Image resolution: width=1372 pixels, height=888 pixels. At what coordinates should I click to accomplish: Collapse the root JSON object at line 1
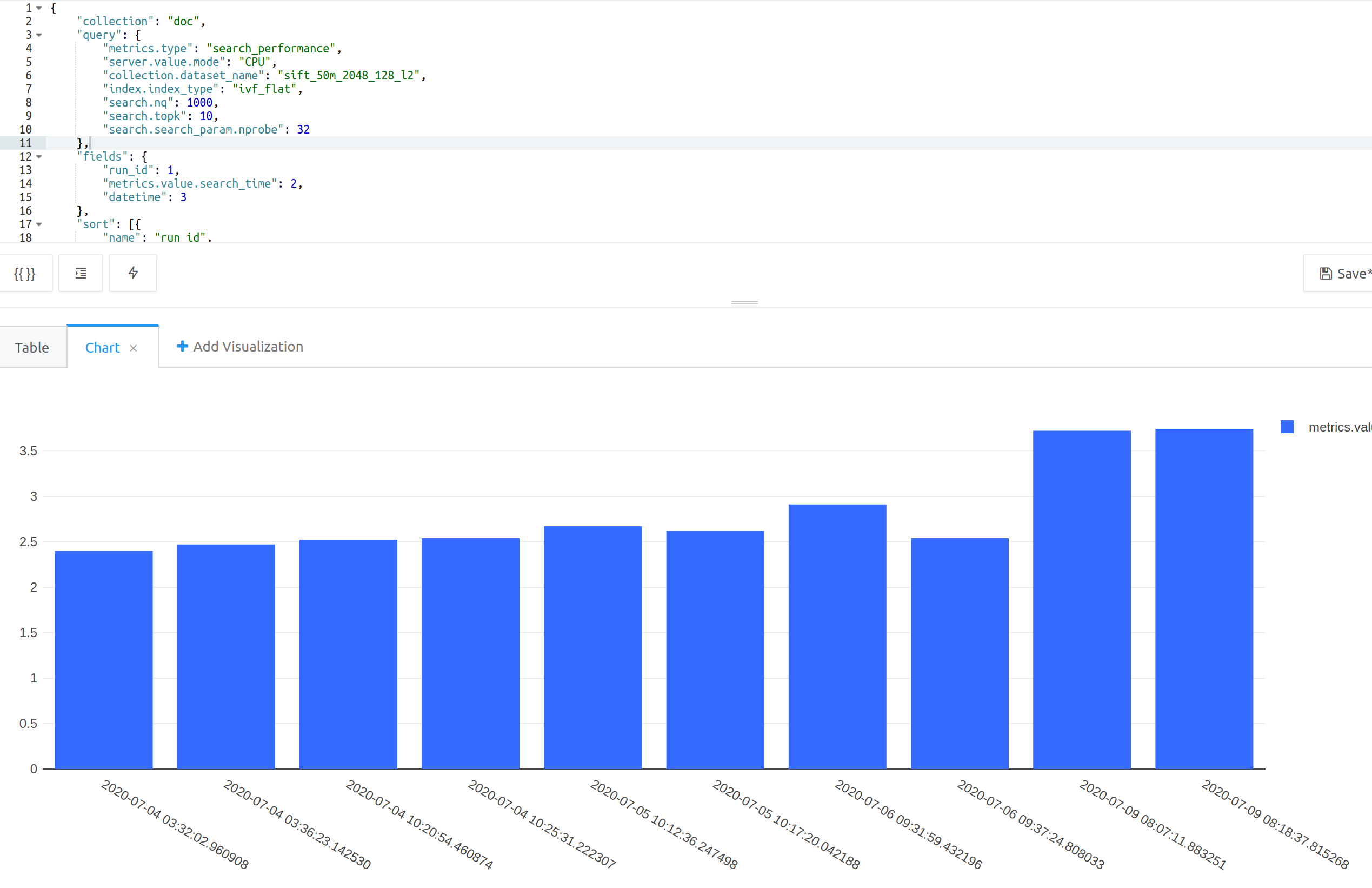[x=39, y=8]
